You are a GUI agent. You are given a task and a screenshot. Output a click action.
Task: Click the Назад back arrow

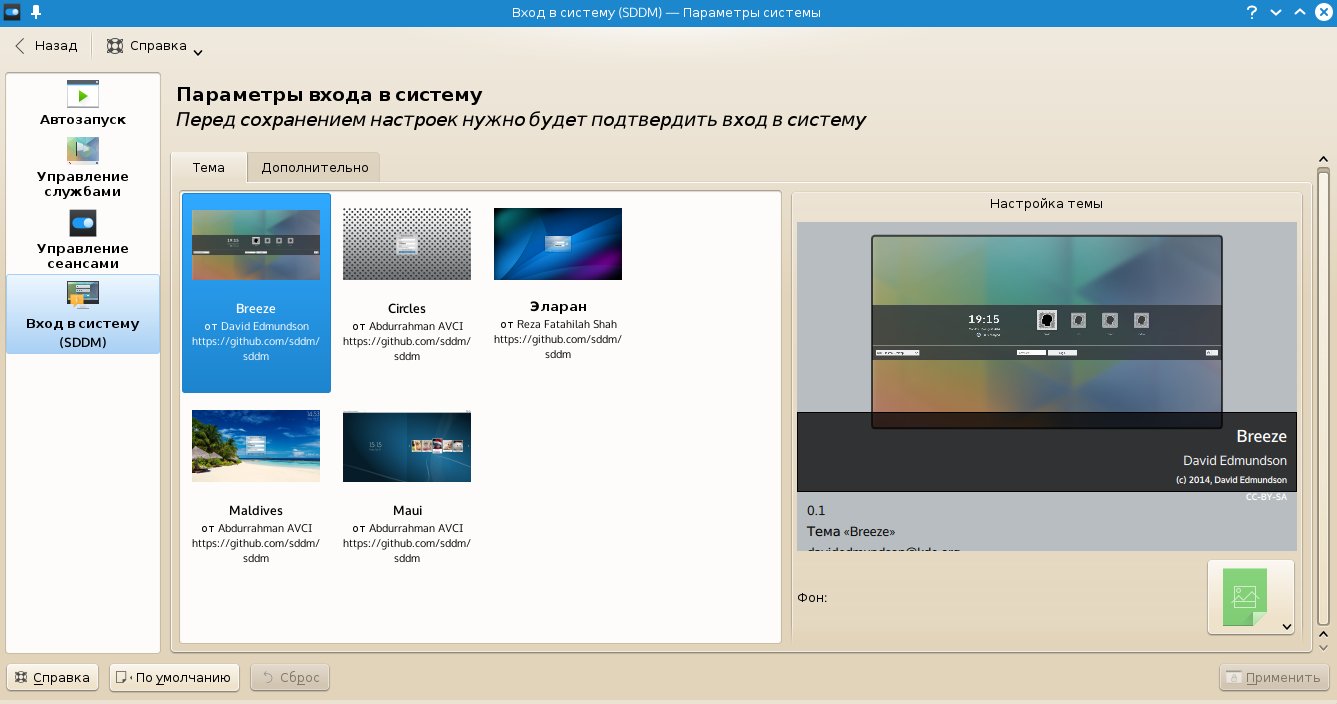(x=20, y=46)
